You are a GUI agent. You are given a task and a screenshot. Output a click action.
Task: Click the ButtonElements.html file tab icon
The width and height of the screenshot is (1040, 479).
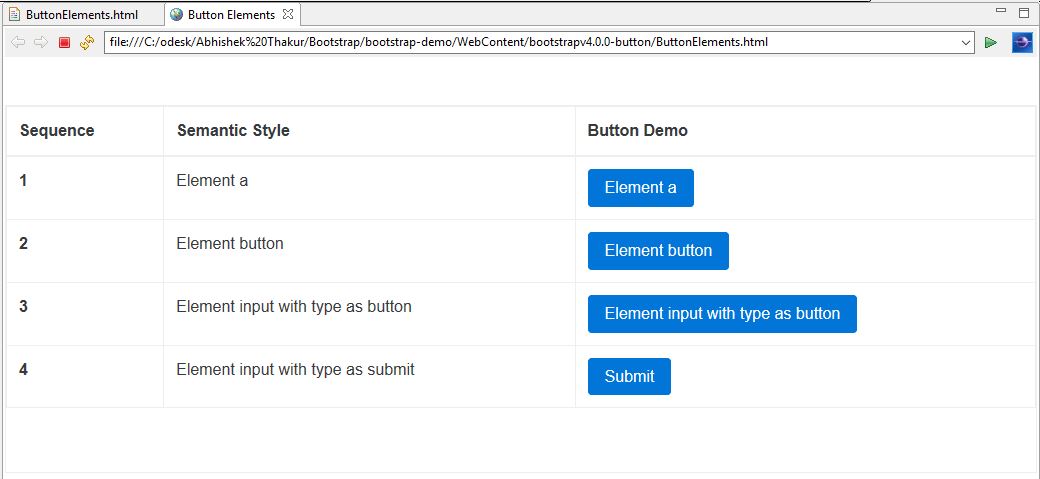point(15,15)
